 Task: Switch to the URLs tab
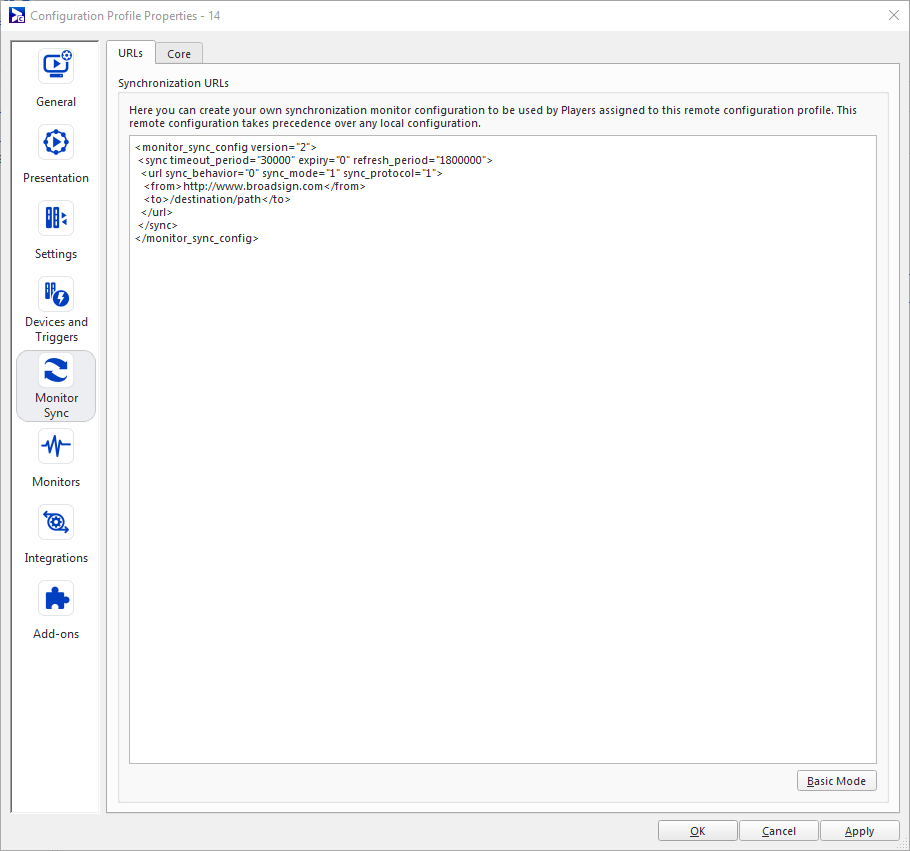pos(130,53)
